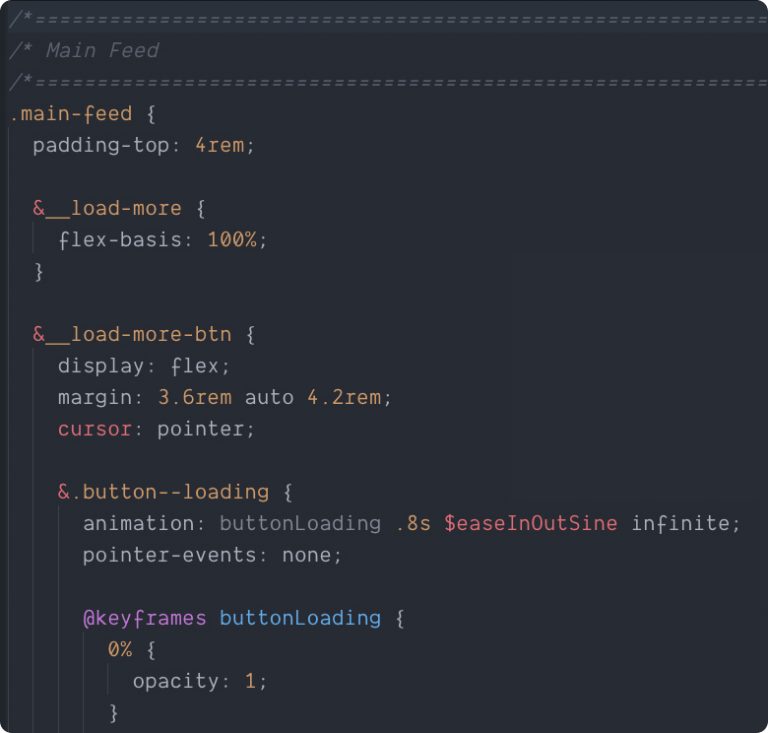Viewport: 768px width, 733px height.
Task: Click the .8s animation duration value
Action: click(412, 523)
